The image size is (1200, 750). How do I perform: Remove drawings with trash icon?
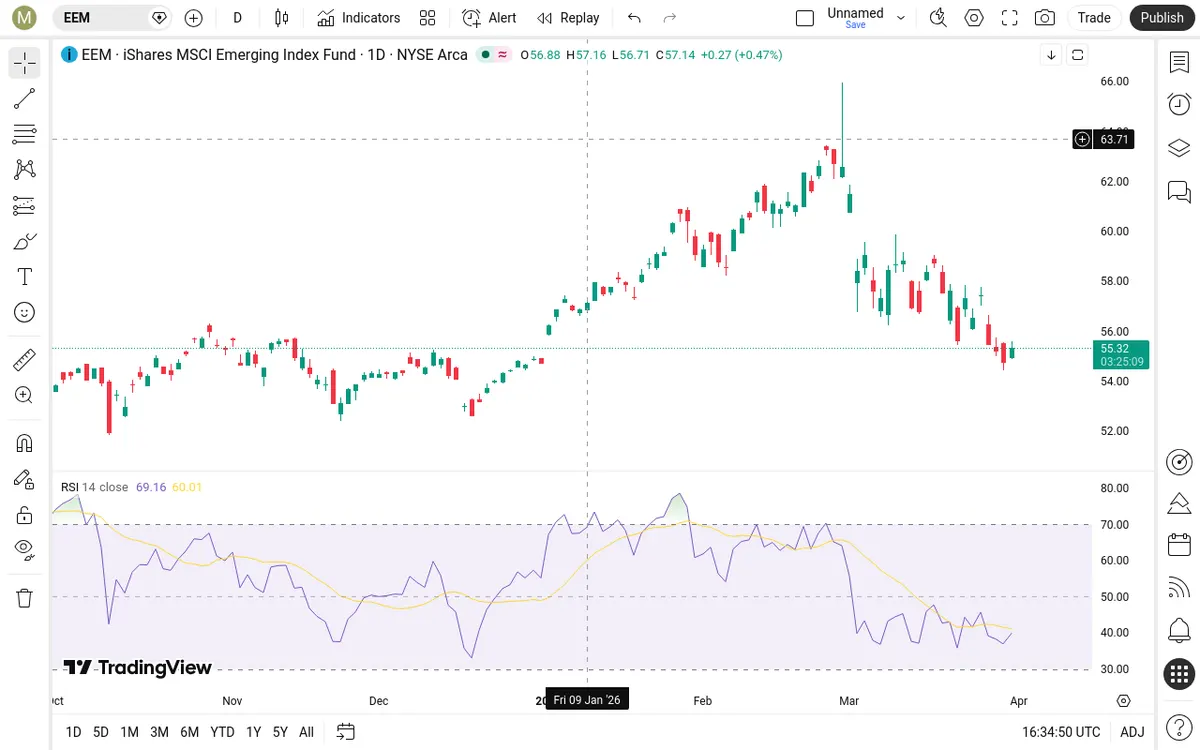tap(25, 598)
